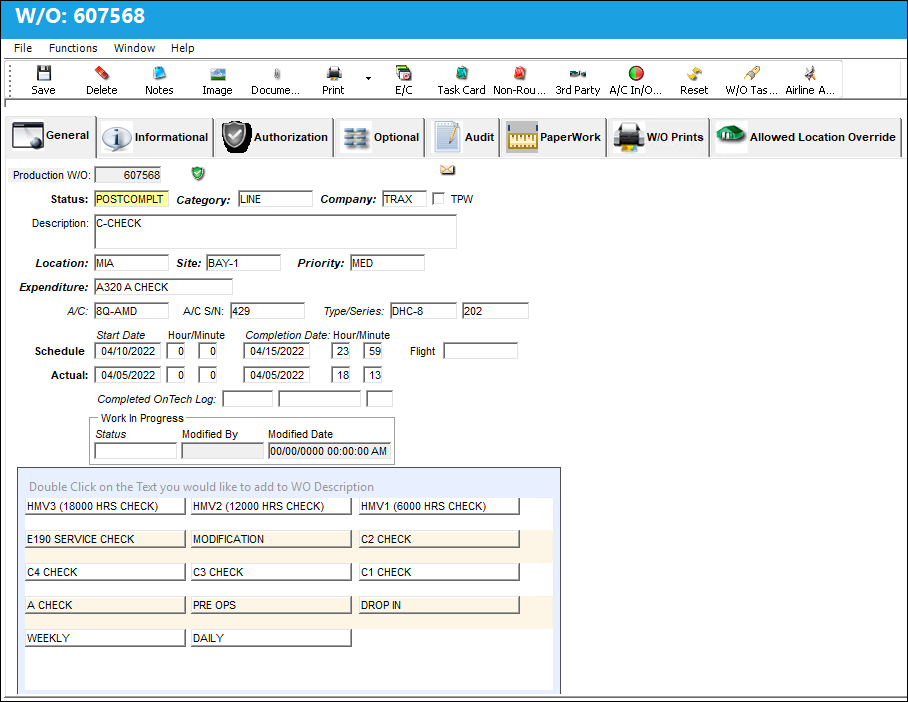This screenshot has height=702, width=908.
Task: Switch to the Optional tab
Action: [380, 137]
